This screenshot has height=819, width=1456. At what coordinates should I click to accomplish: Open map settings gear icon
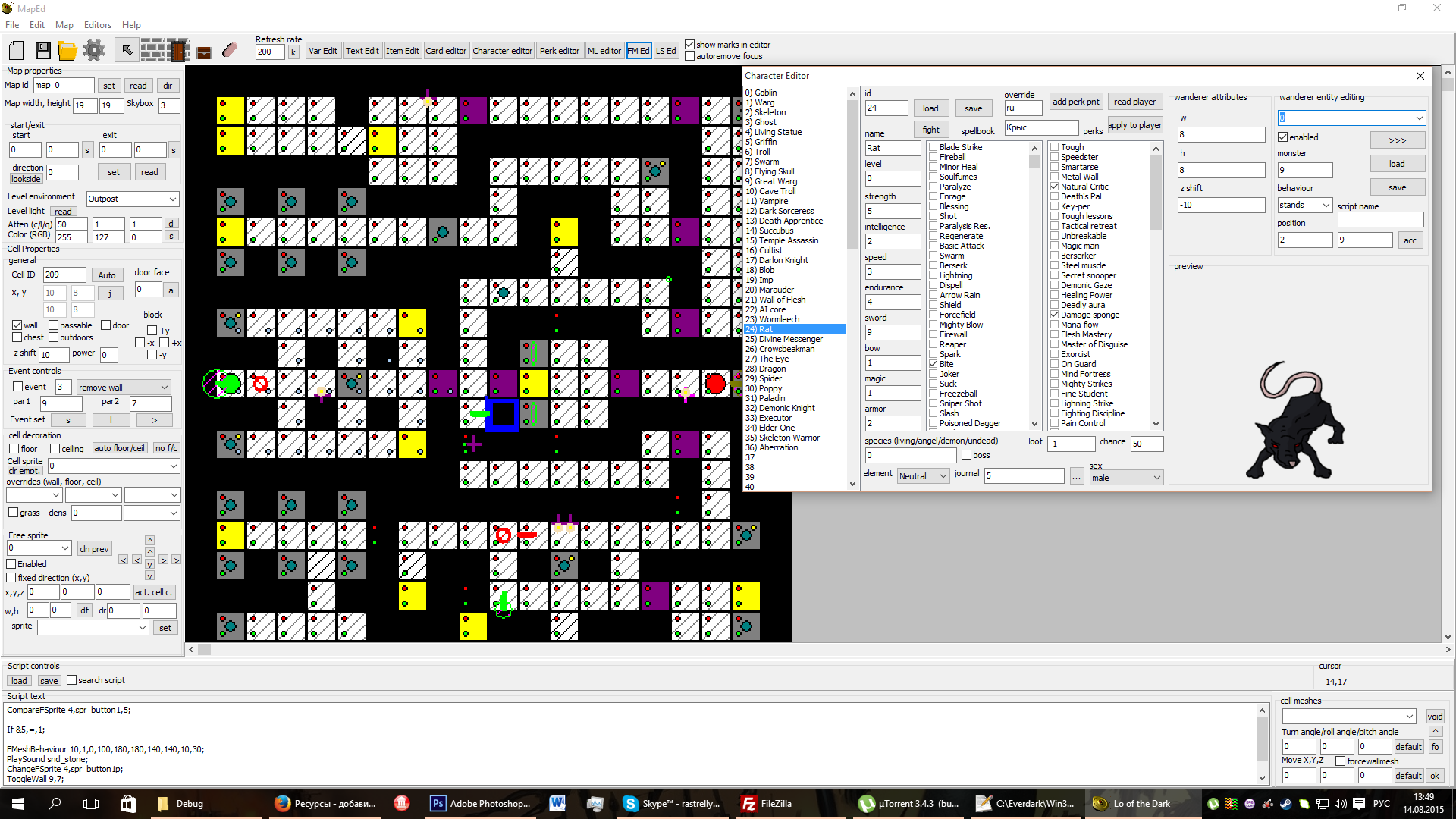tap(94, 51)
